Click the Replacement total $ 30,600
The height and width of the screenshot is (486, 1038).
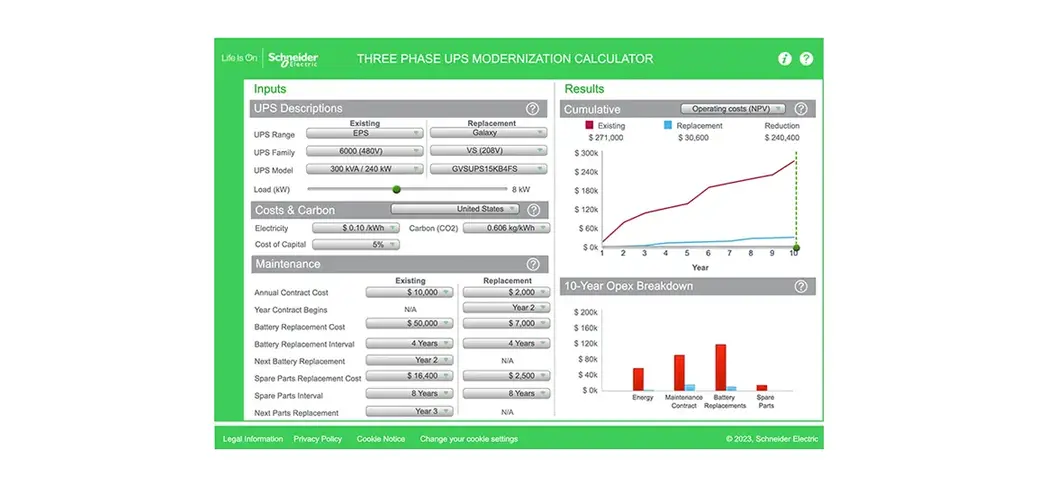click(x=693, y=138)
